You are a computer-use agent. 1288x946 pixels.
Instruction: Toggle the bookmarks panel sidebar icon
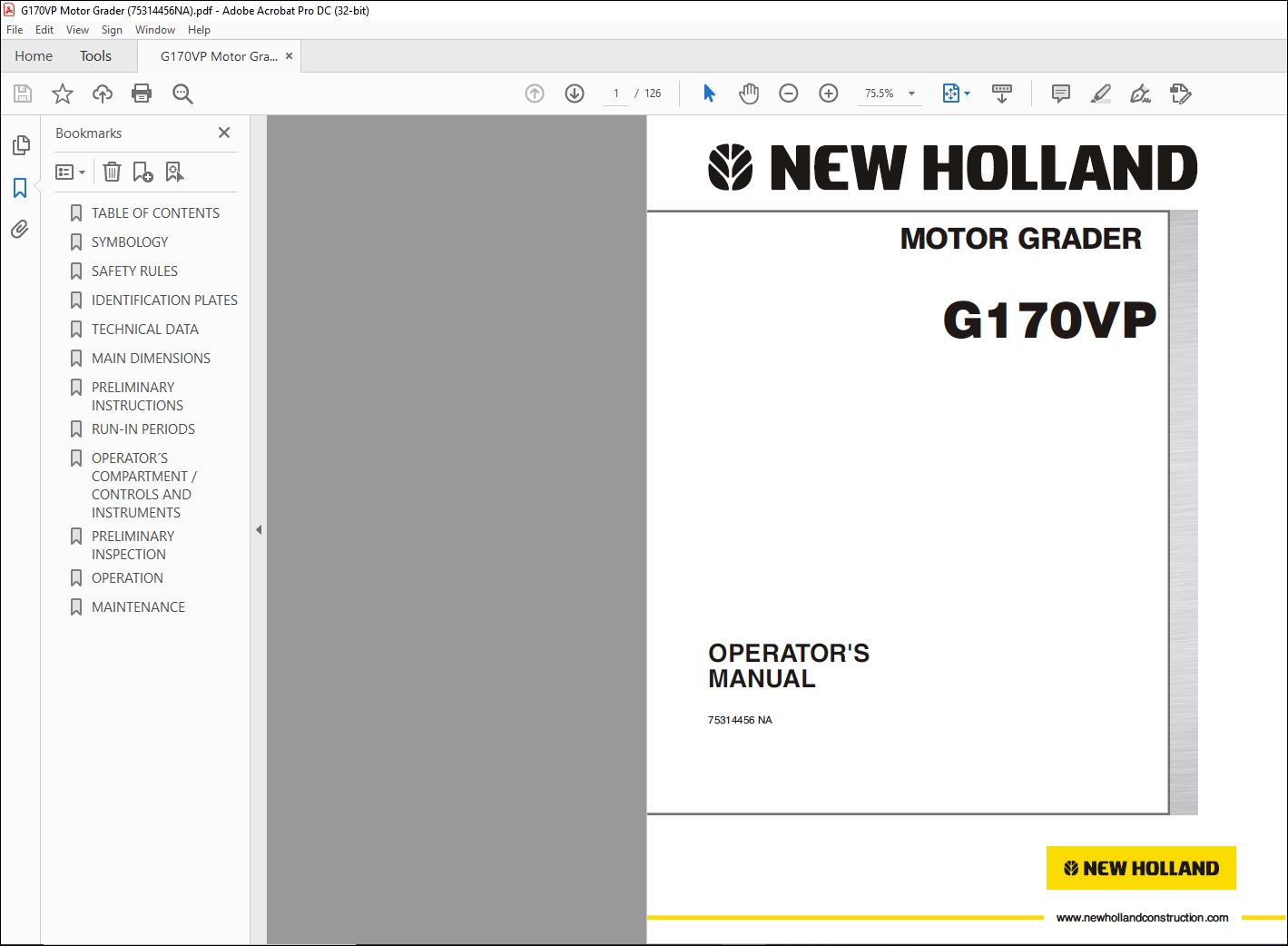click(x=20, y=188)
